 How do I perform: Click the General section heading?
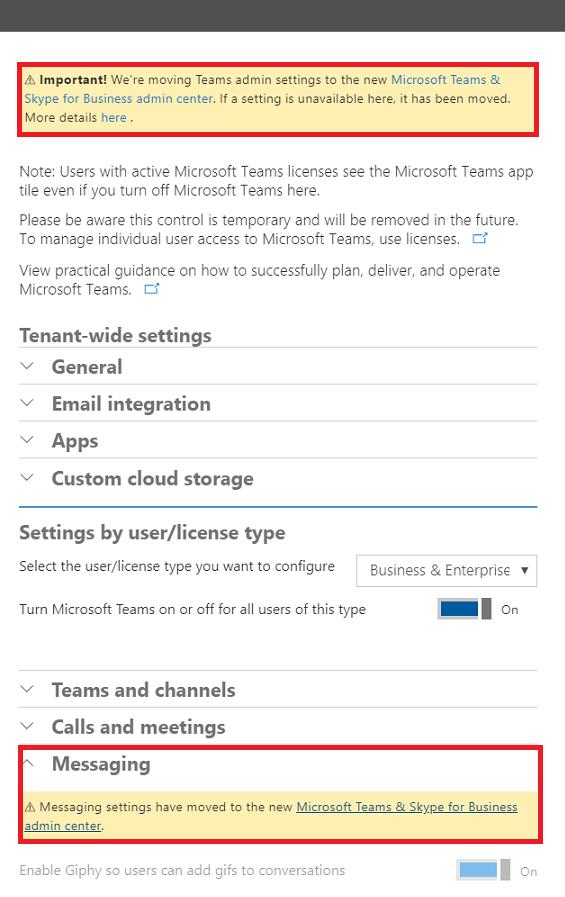click(x=87, y=367)
